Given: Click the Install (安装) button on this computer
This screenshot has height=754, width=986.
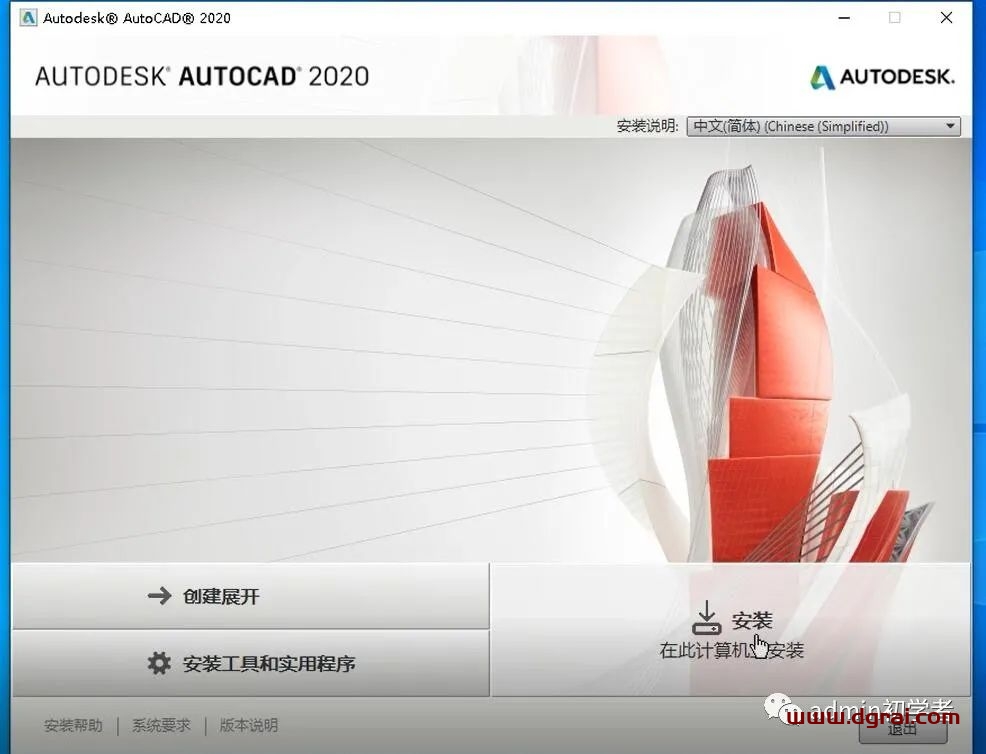Looking at the screenshot, I should pyautogui.click(x=731, y=630).
